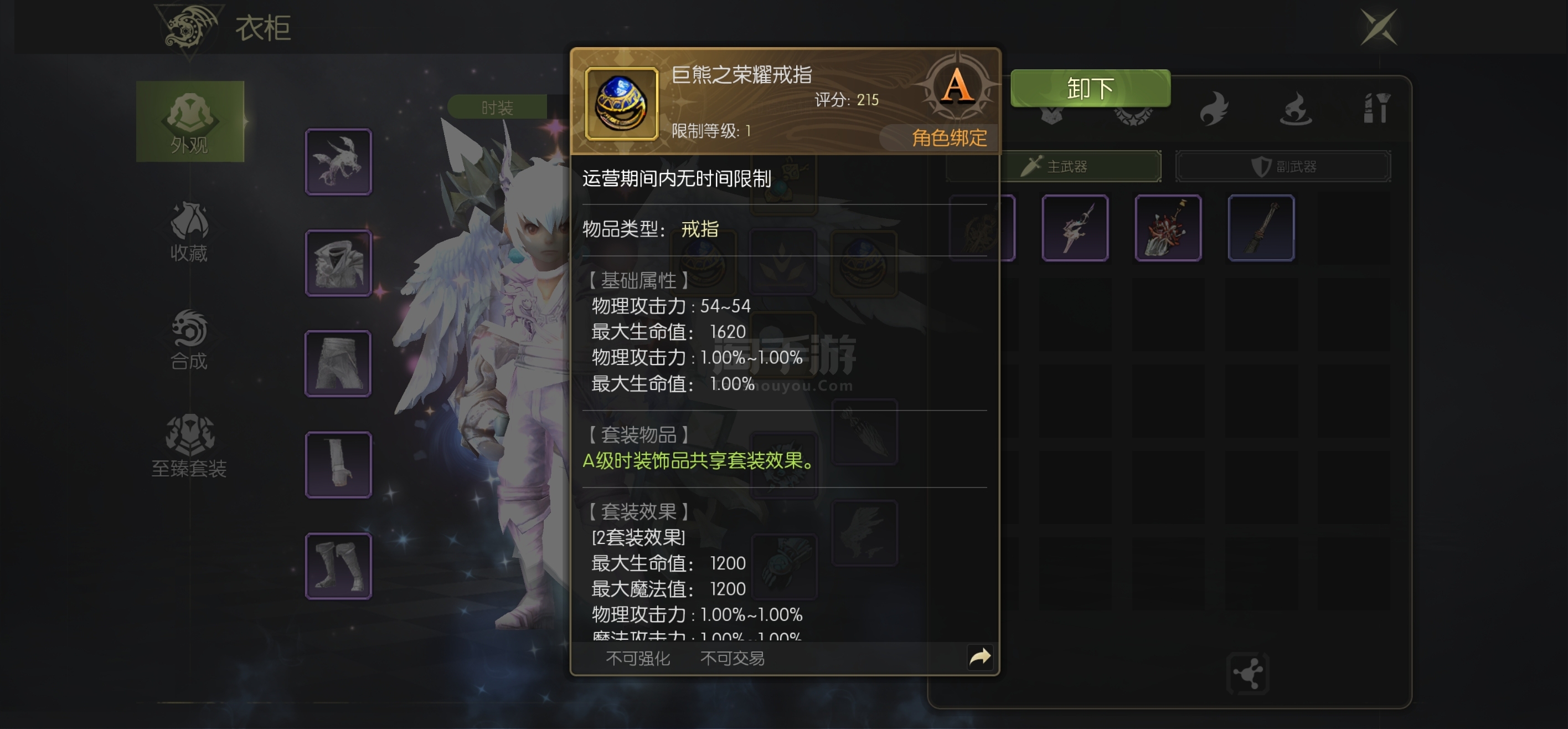Image resolution: width=1568 pixels, height=729 pixels.
Task: Select the helmet costume slot
Action: point(338,161)
